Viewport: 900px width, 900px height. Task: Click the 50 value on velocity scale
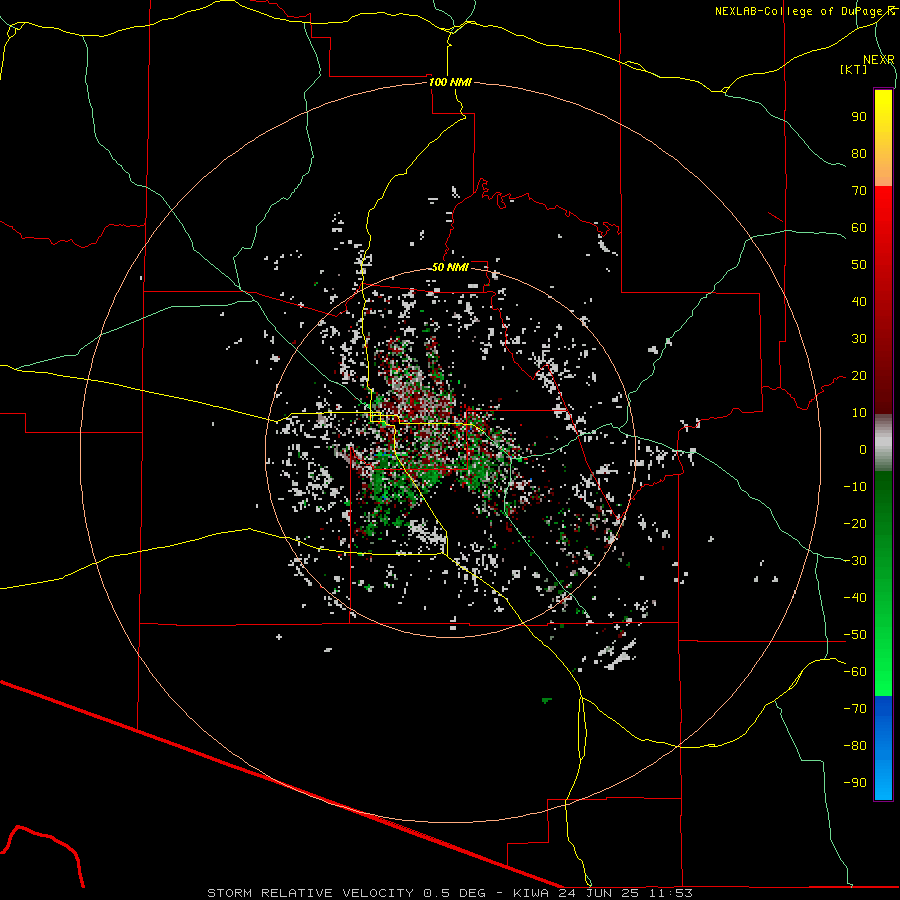click(859, 265)
